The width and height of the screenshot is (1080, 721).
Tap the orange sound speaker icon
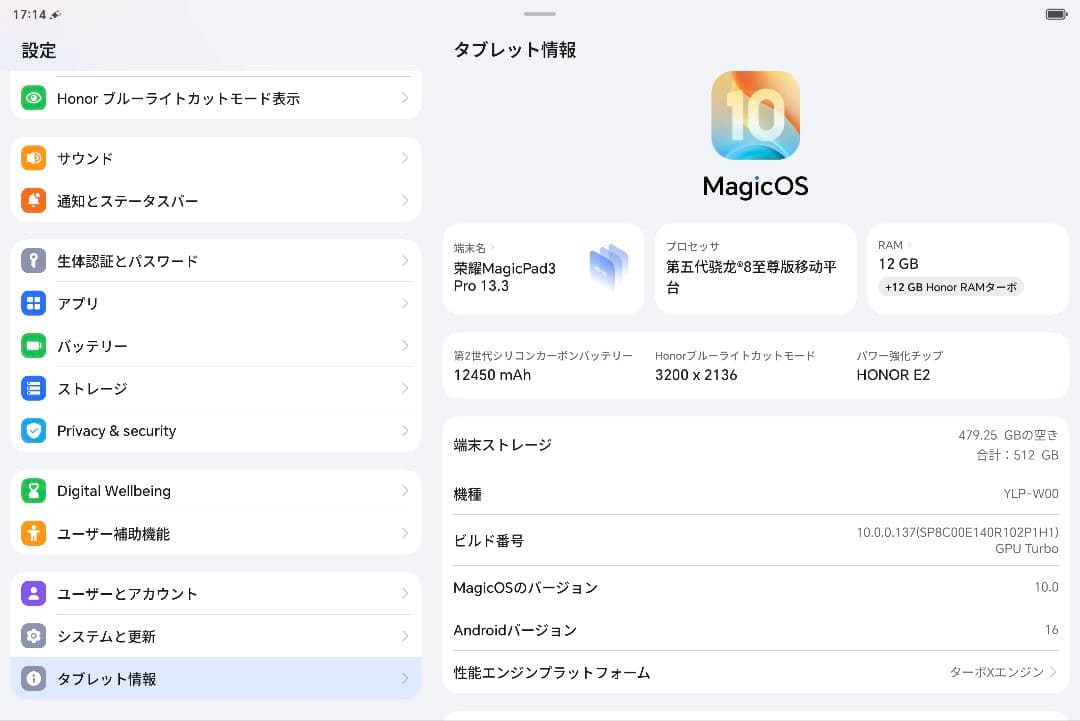[x=33, y=158]
